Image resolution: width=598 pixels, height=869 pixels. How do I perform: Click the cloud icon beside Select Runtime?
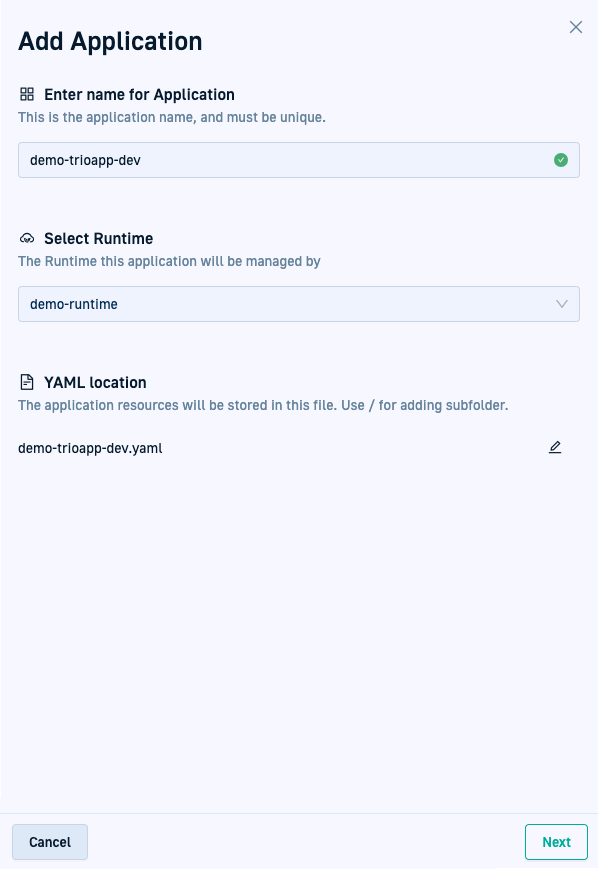(x=27, y=238)
